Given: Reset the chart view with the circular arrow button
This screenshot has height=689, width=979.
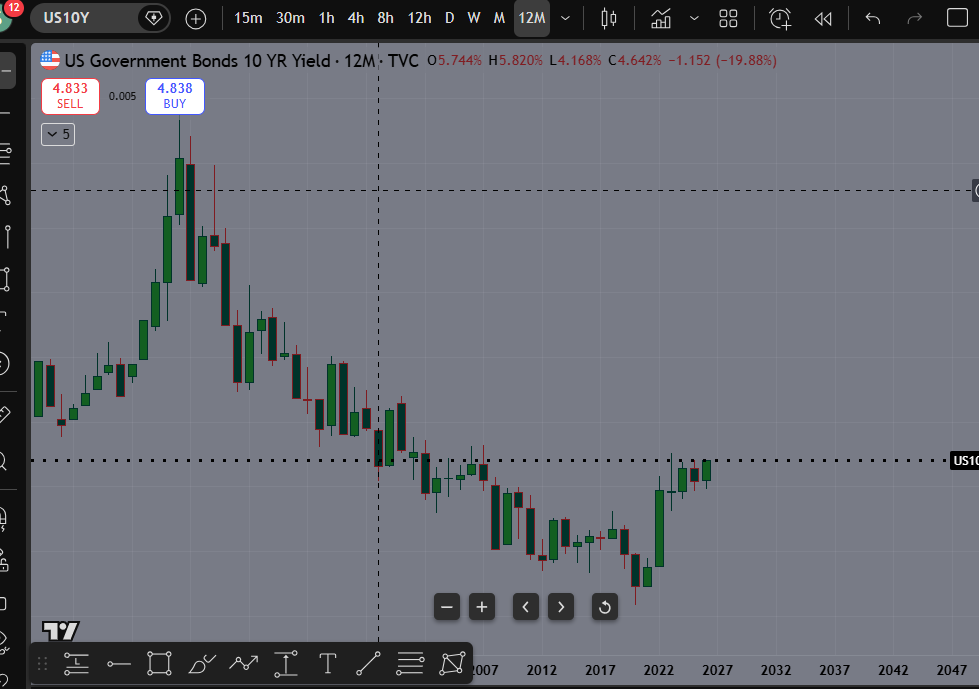Looking at the screenshot, I should [x=605, y=607].
